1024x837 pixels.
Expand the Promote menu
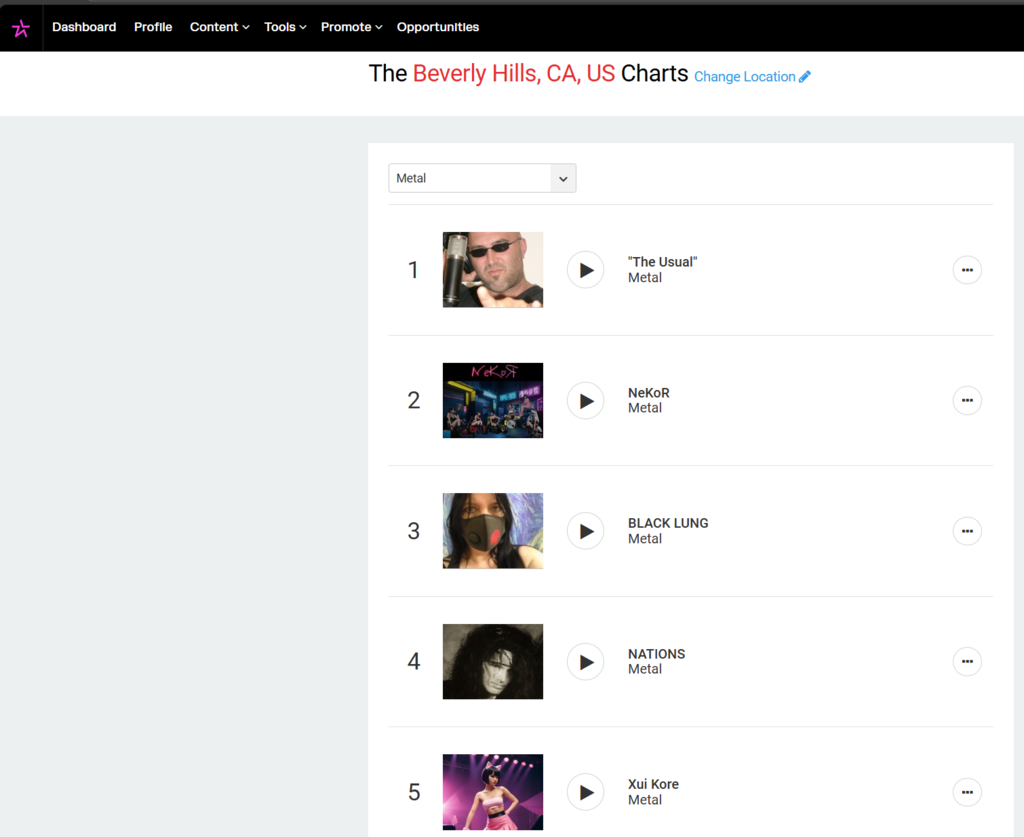(x=351, y=27)
